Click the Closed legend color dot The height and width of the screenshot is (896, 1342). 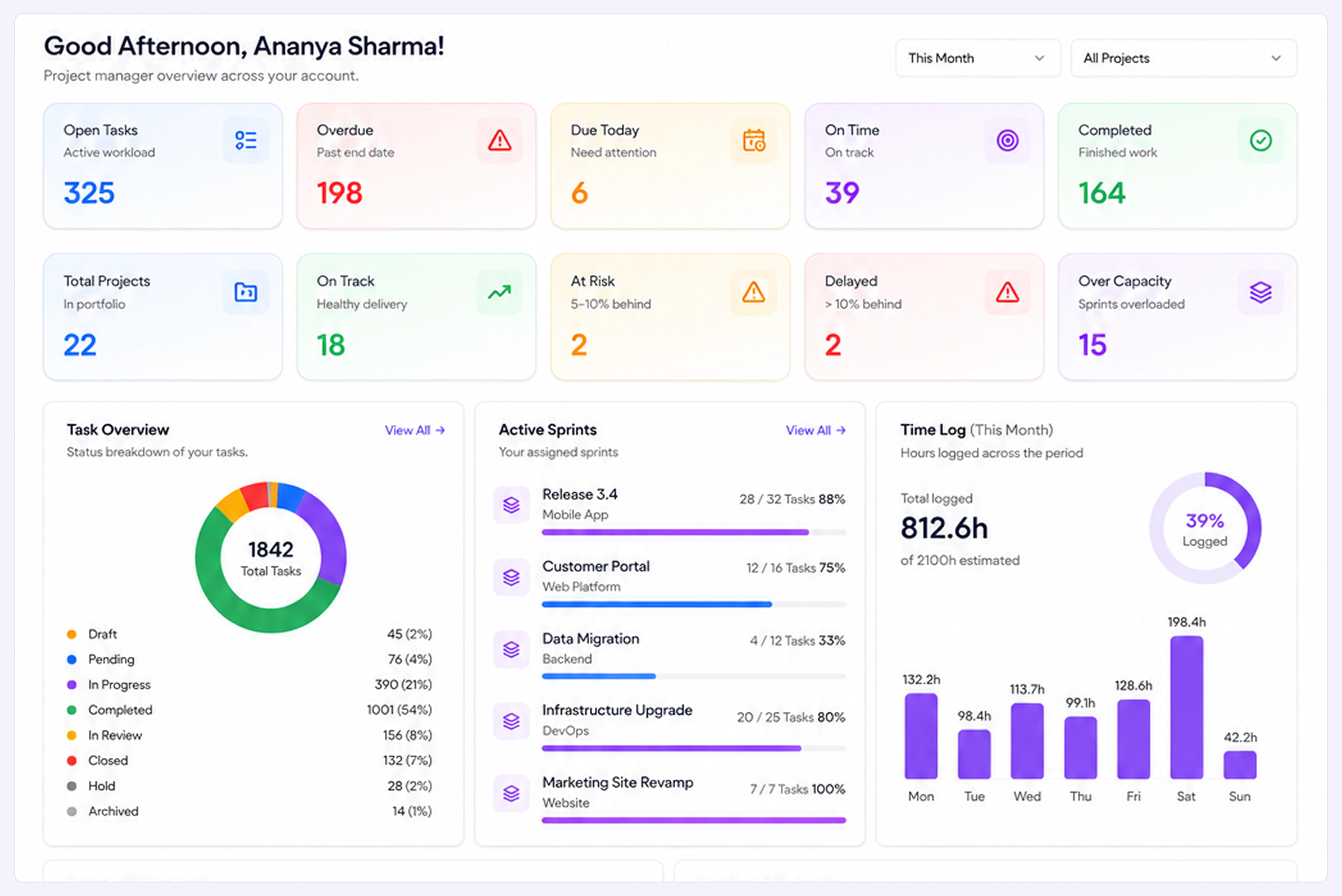72,761
